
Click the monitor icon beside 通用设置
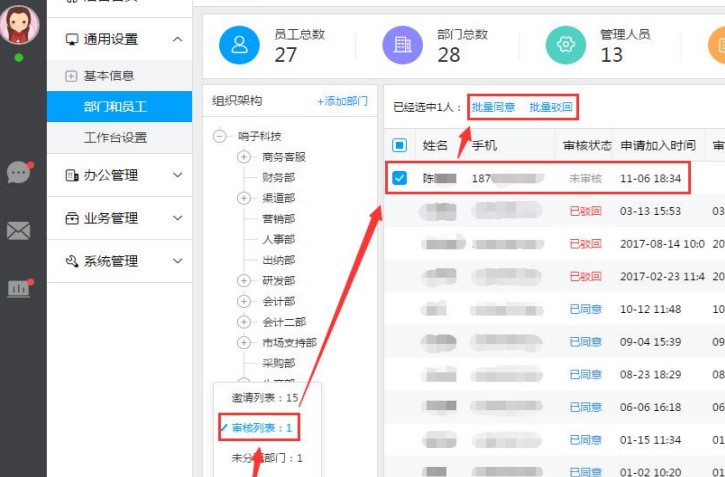click(x=72, y=39)
